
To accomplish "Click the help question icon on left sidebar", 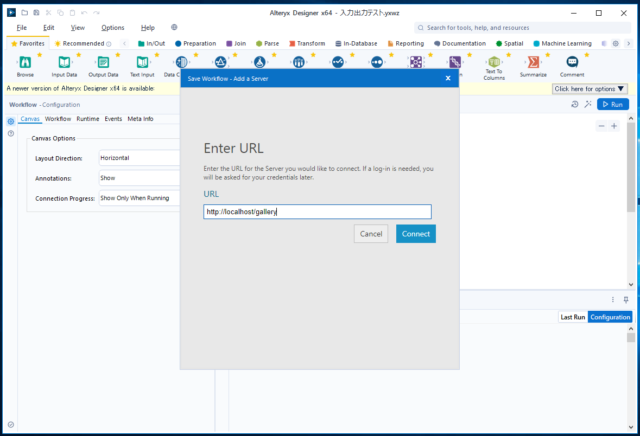I will coord(11,133).
